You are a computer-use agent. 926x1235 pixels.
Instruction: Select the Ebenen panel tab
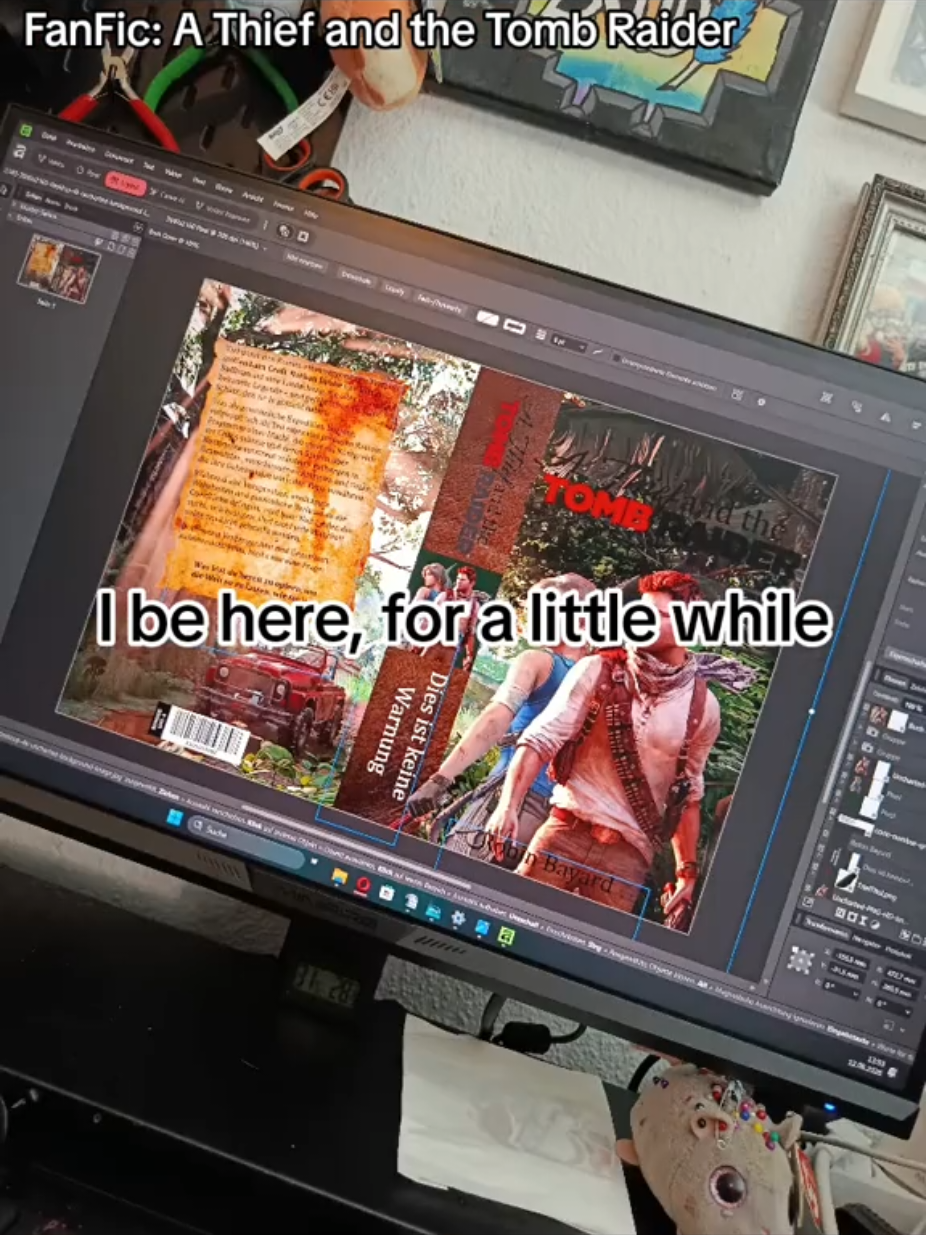pyautogui.click(x=895, y=681)
